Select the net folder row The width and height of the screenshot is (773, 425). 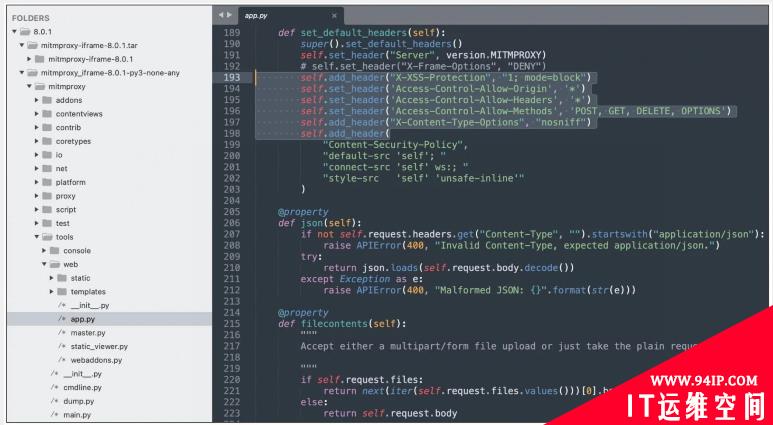tap(109, 168)
